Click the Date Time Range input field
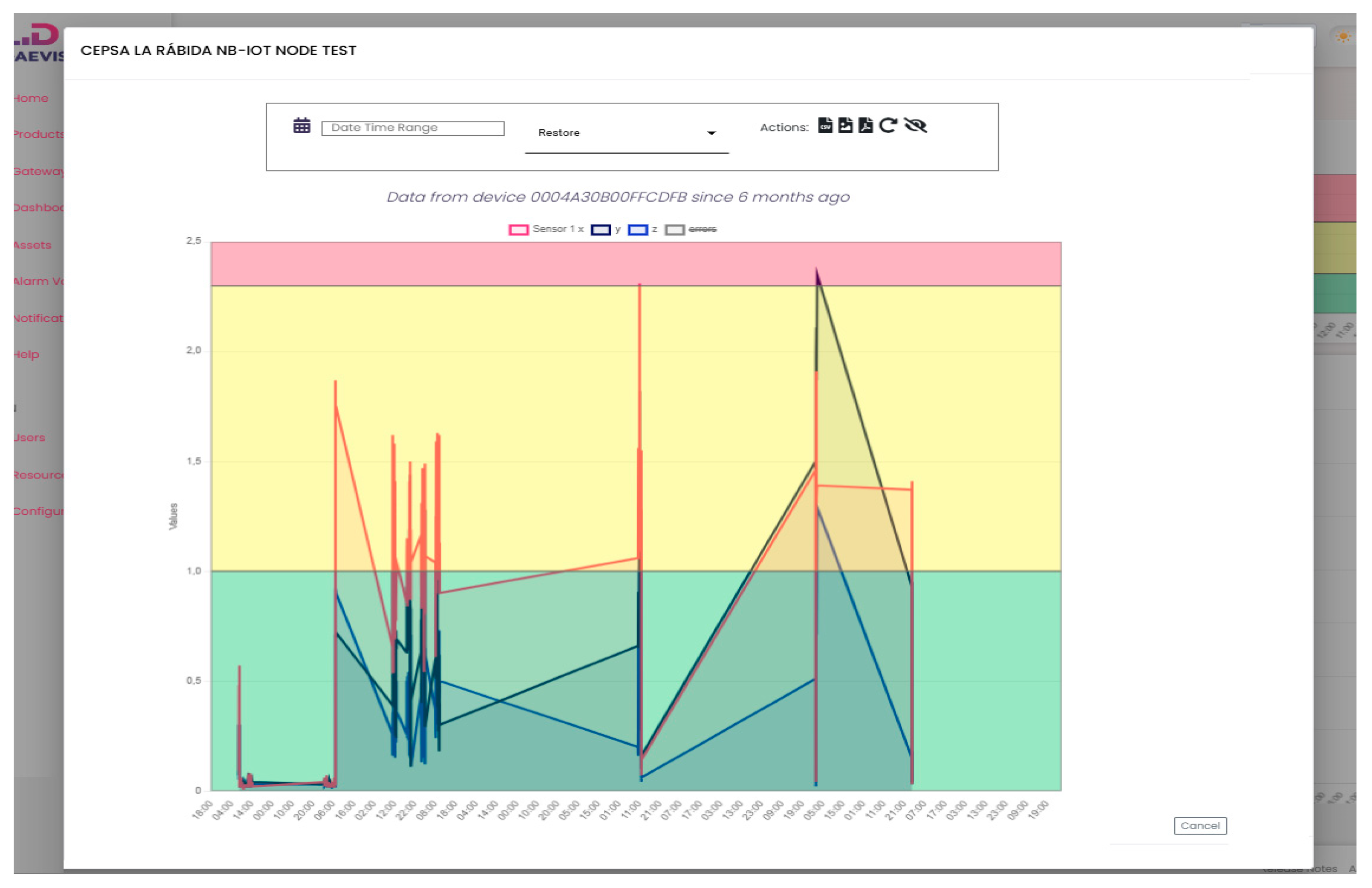This screenshot has height=888, width=1372. coord(412,128)
